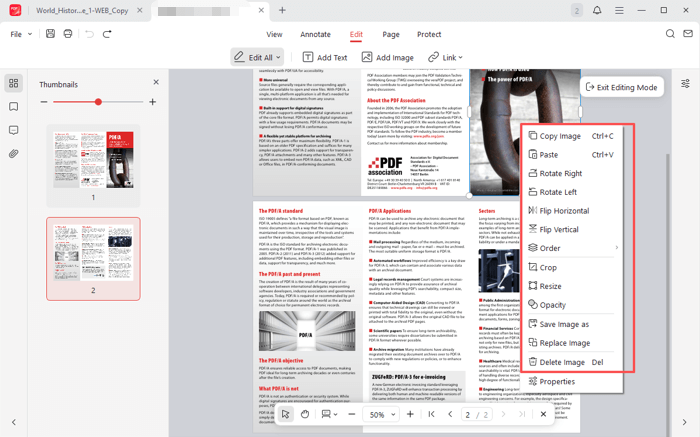Image resolution: width=700 pixels, height=437 pixels.
Task: Select Flip Horizontal
Action: pos(572,211)
